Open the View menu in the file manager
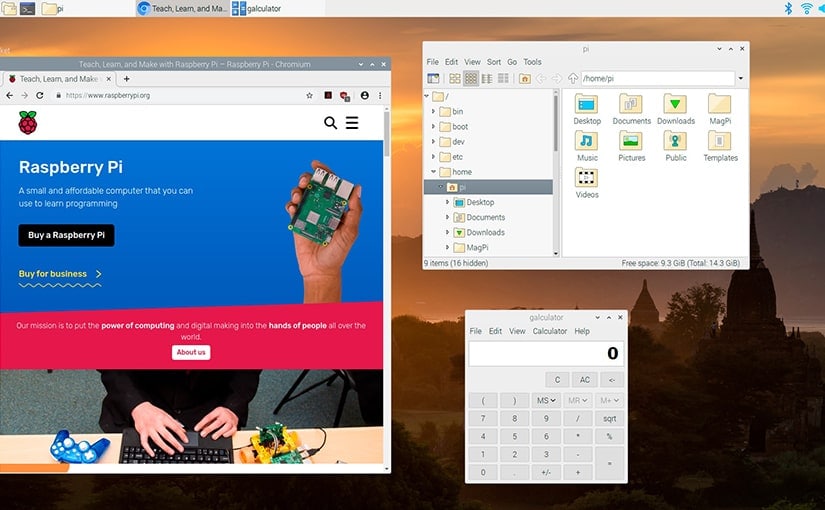Viewport: 825px width, 510px height. point(472,62)
